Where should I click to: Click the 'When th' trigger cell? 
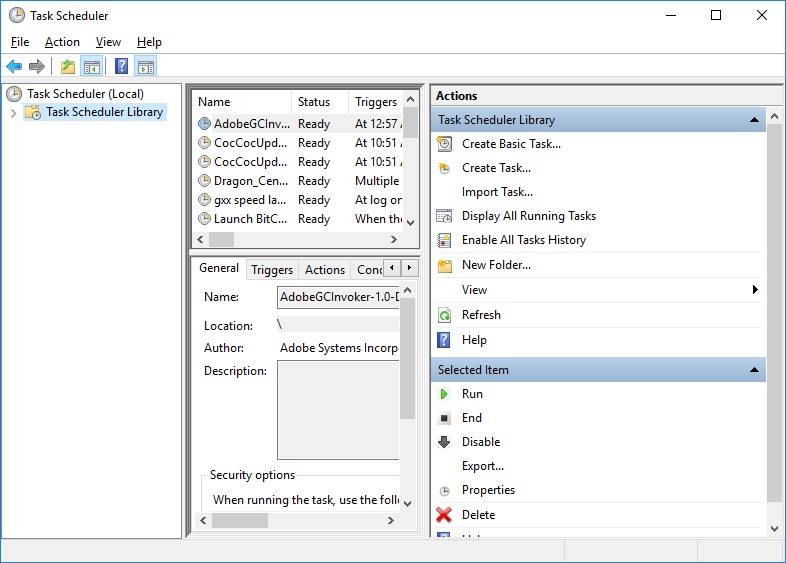(378, 219)
